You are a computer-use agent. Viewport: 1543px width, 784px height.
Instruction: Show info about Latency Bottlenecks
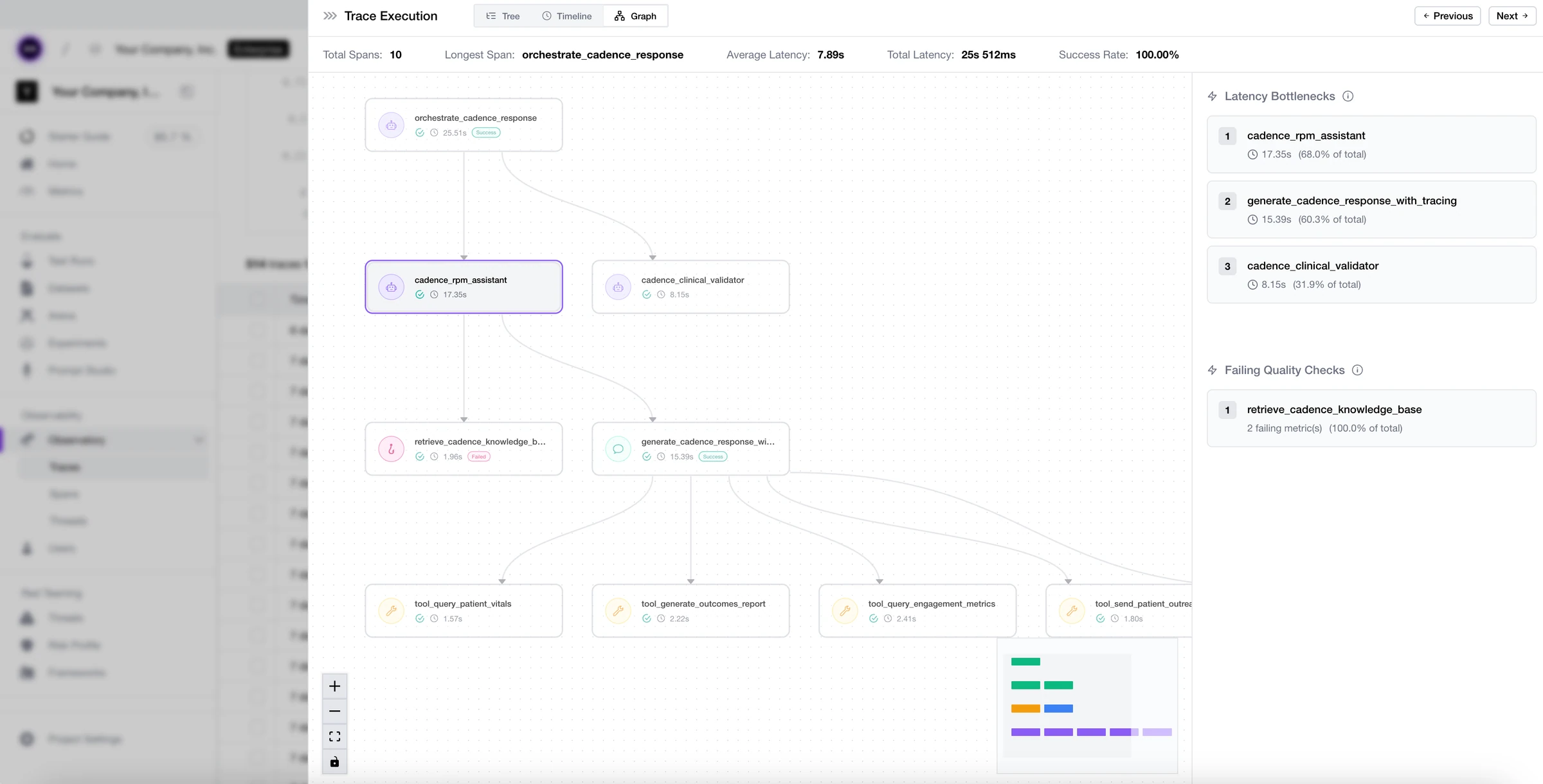coord(1348,96)
